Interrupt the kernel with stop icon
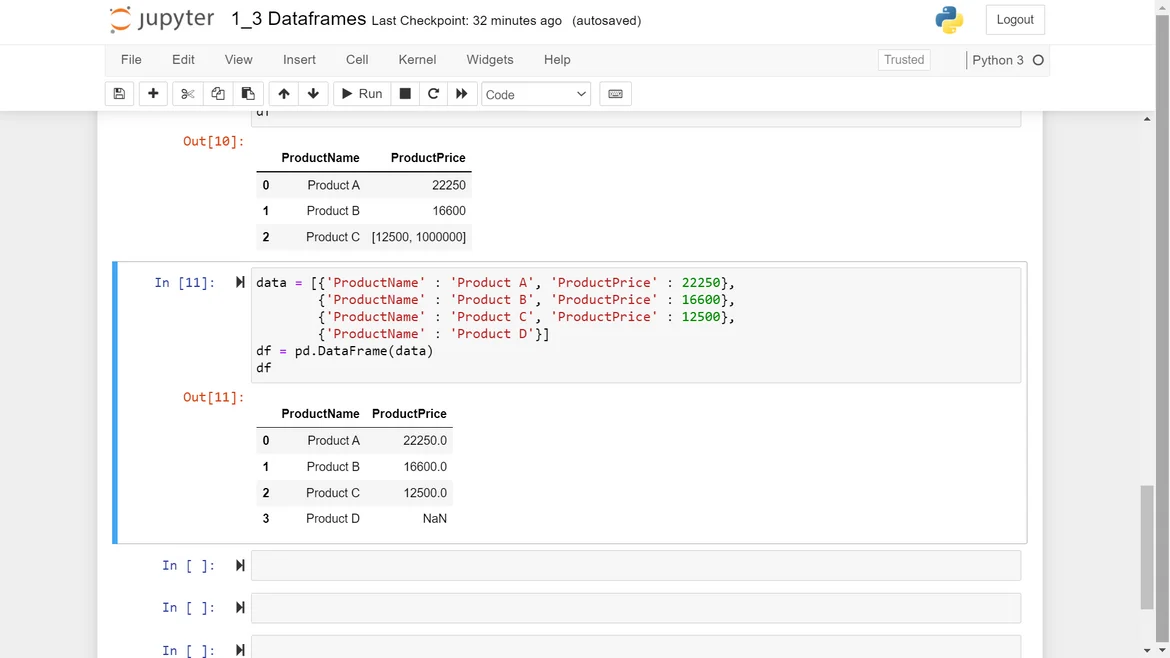This screenshot has height=658, width=1170. 405,94
